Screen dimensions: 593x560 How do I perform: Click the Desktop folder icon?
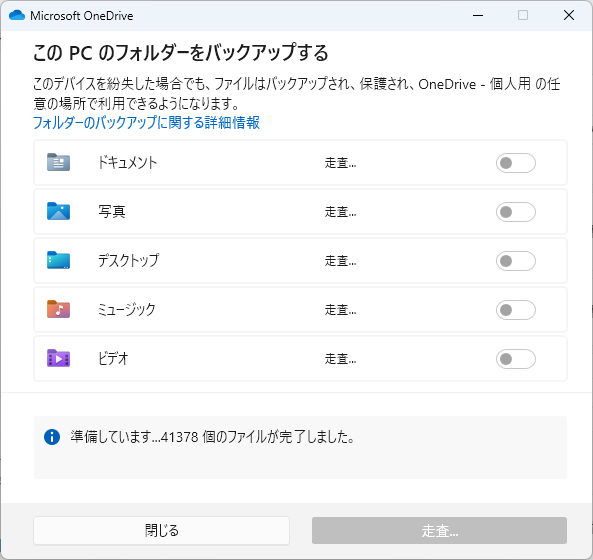pos(58,260)
